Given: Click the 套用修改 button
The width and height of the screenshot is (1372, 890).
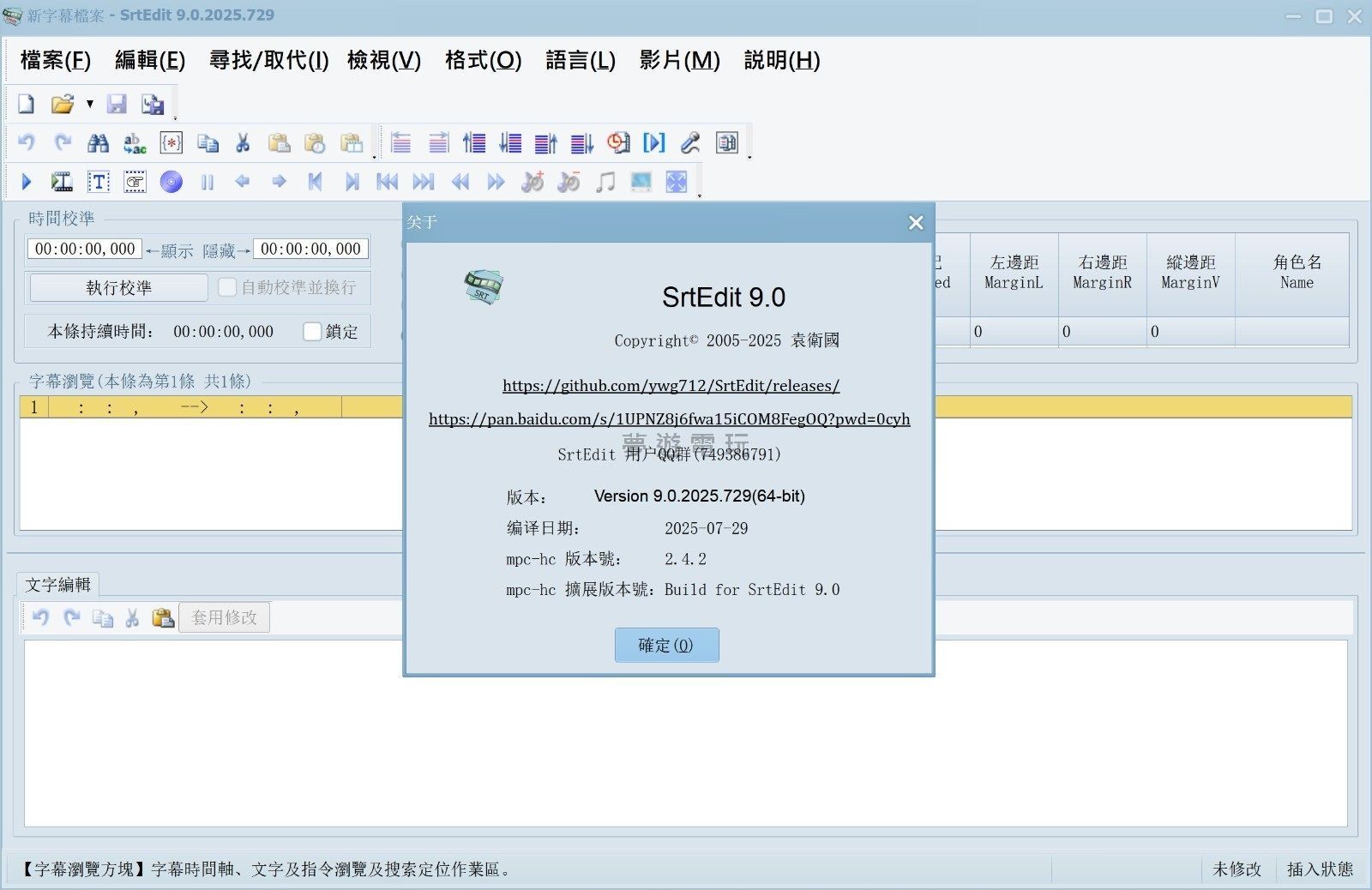Looking at the screenshot, I should [224, 617].
